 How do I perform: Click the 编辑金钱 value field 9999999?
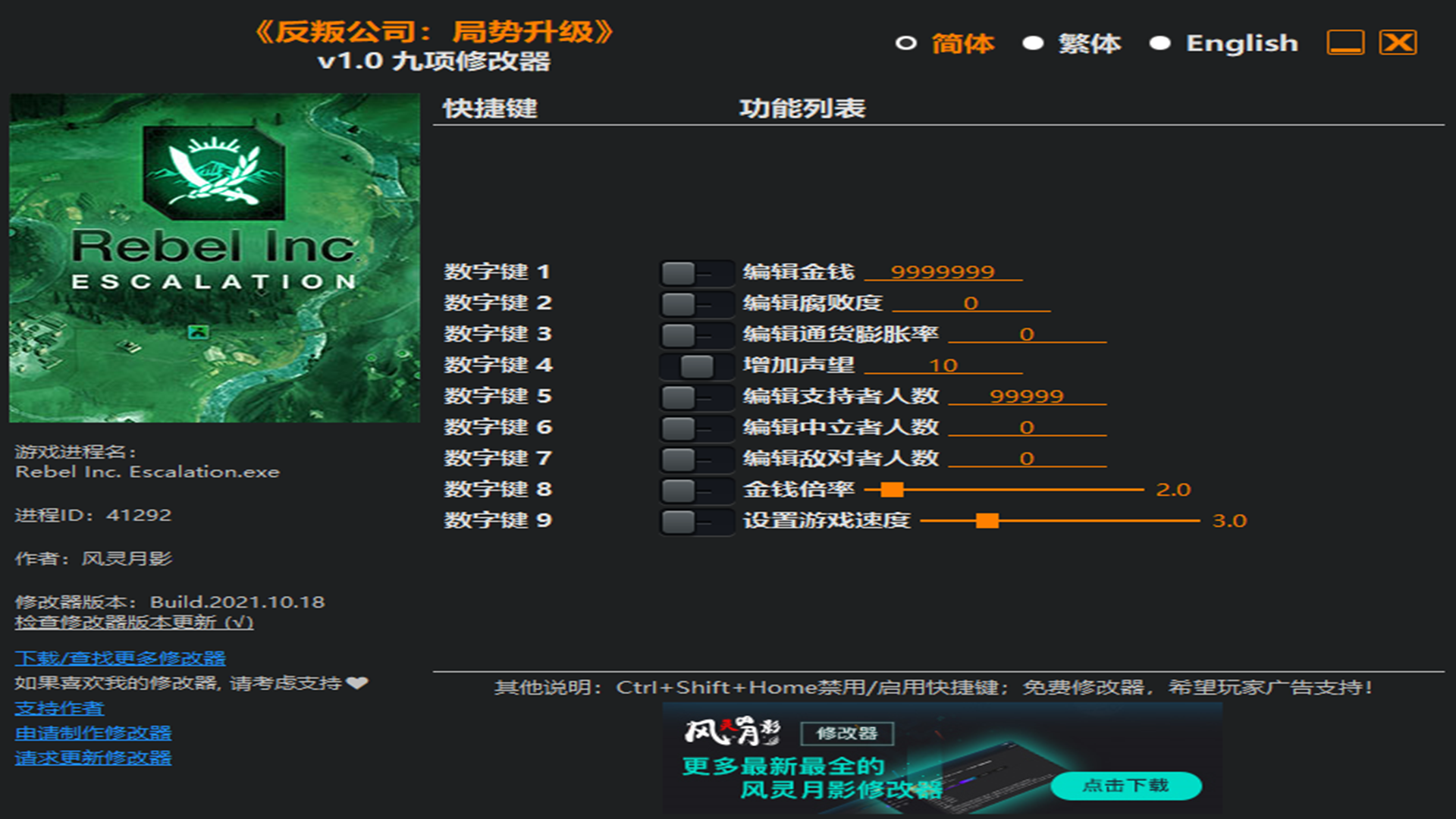click(x=943, y=271)
